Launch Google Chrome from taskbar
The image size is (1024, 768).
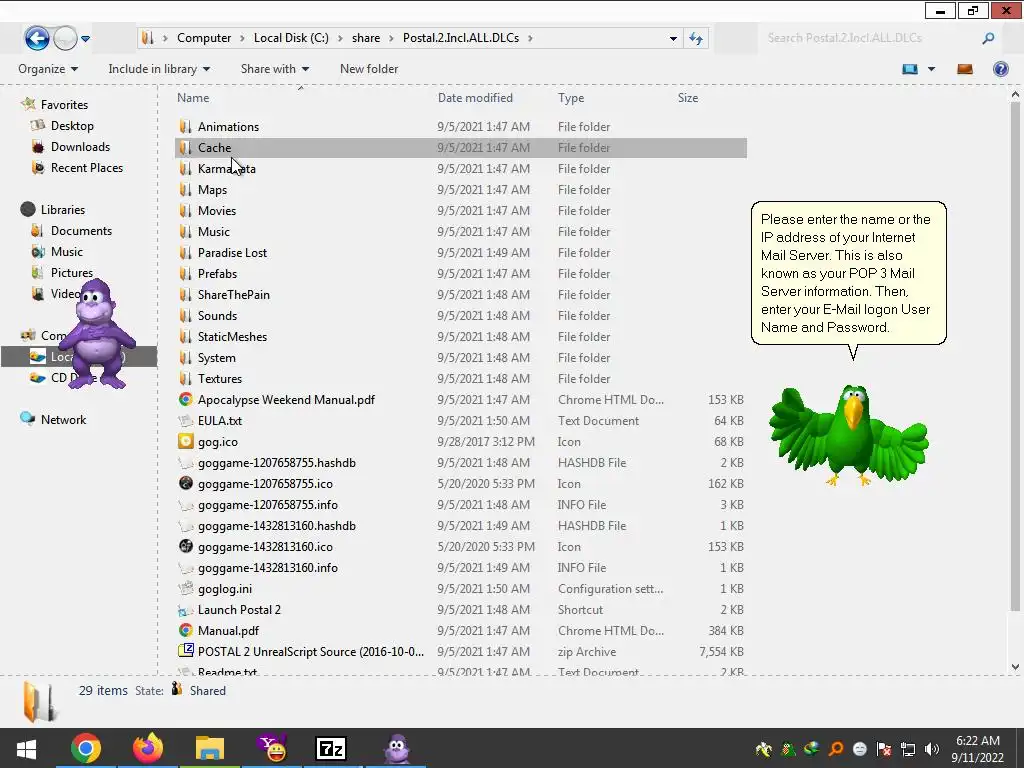pyautogui.click(x=86, y=748)
